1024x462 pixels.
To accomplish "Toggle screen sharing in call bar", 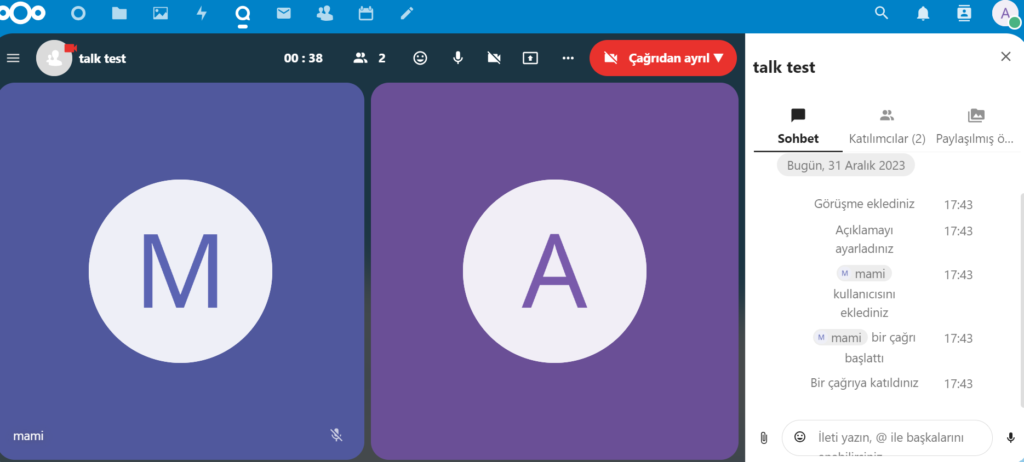I will [531, 58].
